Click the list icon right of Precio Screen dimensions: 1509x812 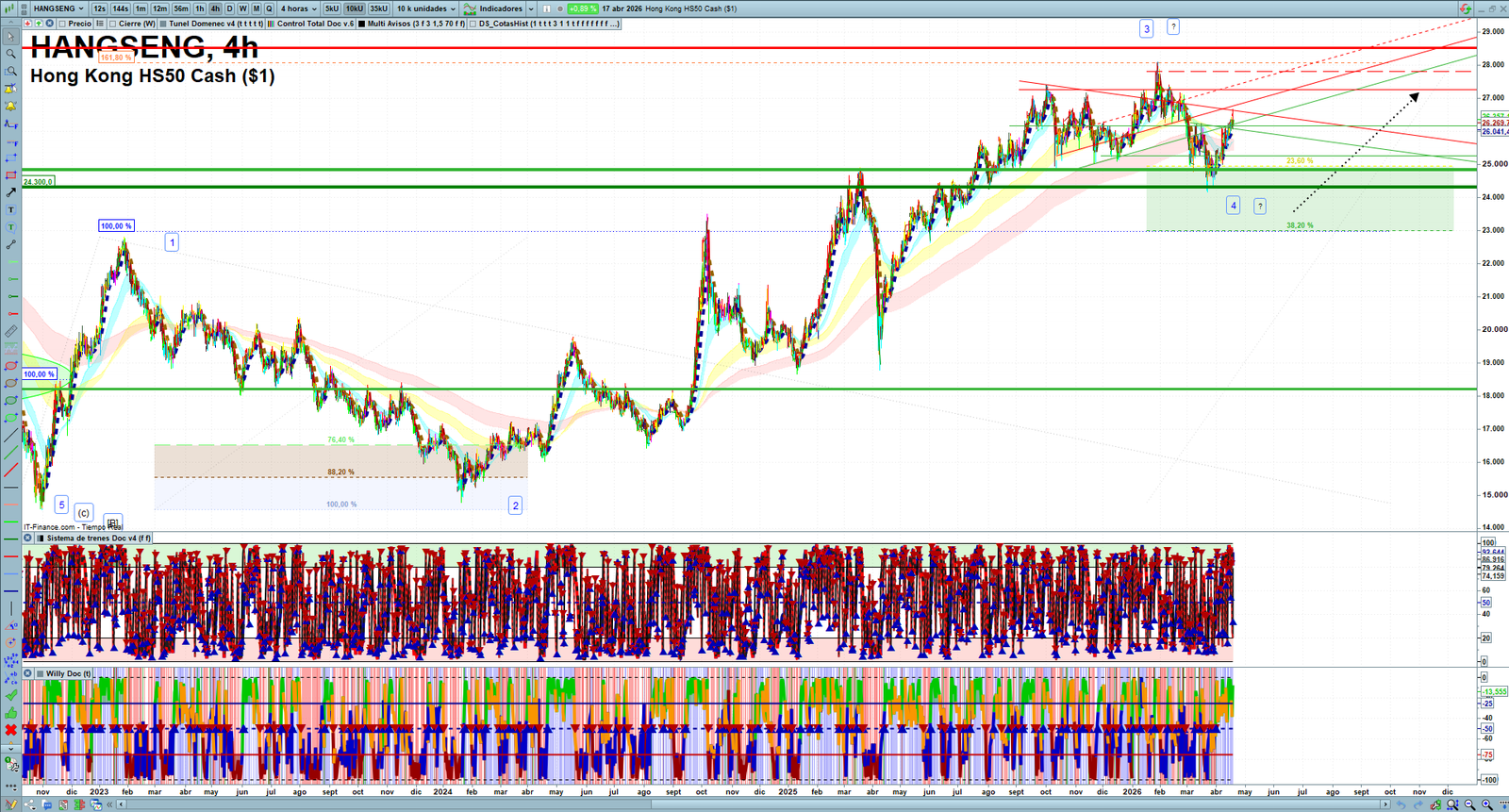(100, 24)
